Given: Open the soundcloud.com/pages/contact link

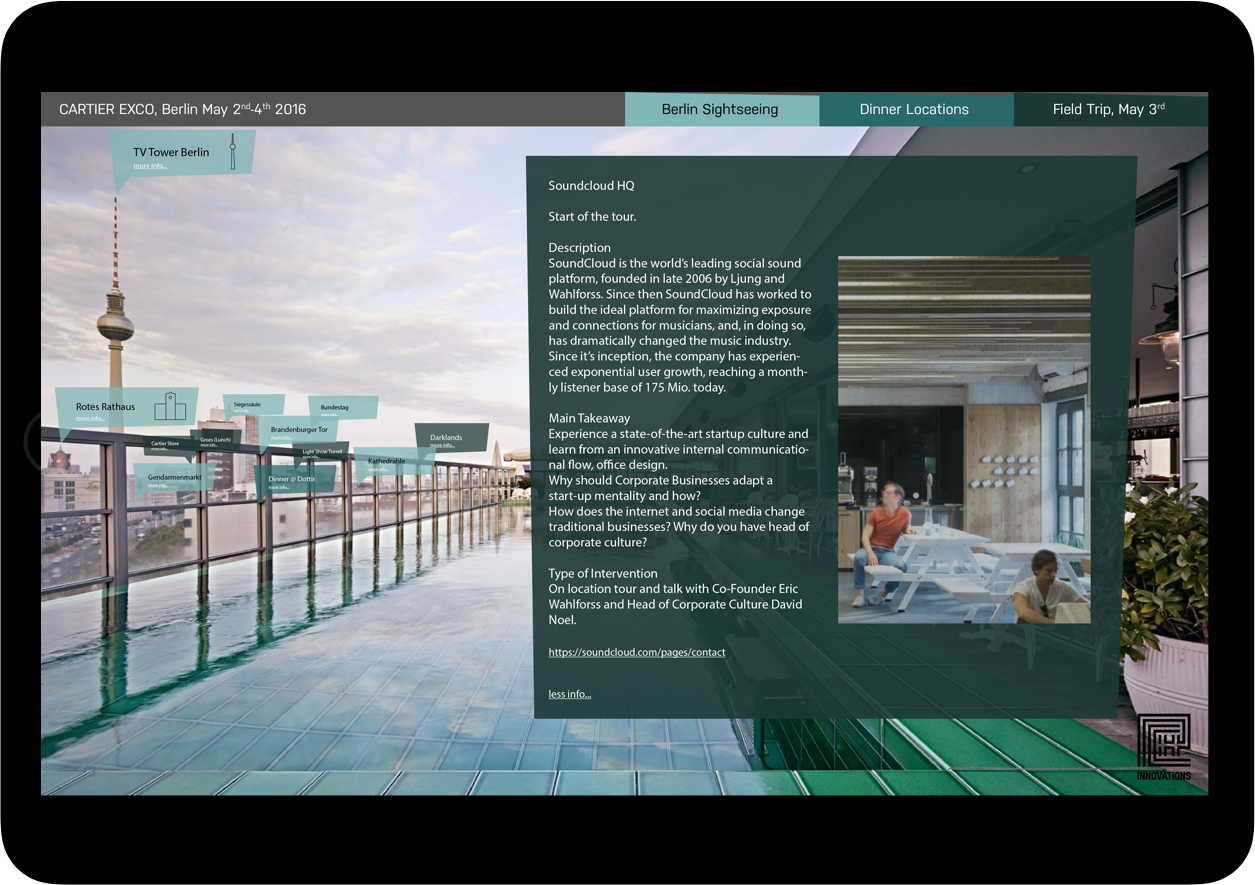Looking at the screenshot, I should [637, 652].
